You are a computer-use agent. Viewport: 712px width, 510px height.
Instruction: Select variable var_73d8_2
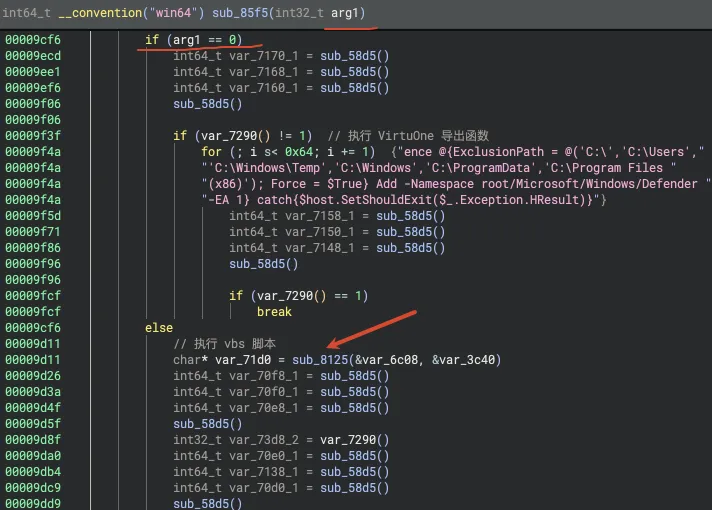click(x=264, y=440)
